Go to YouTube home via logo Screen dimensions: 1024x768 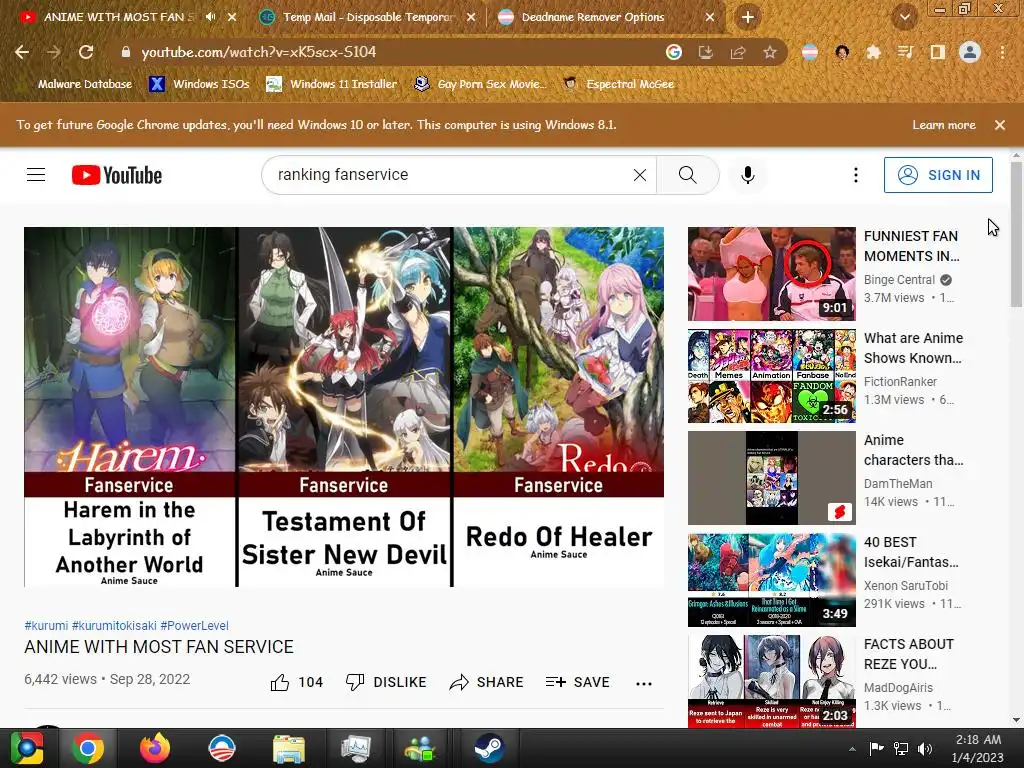coord(117,175)
